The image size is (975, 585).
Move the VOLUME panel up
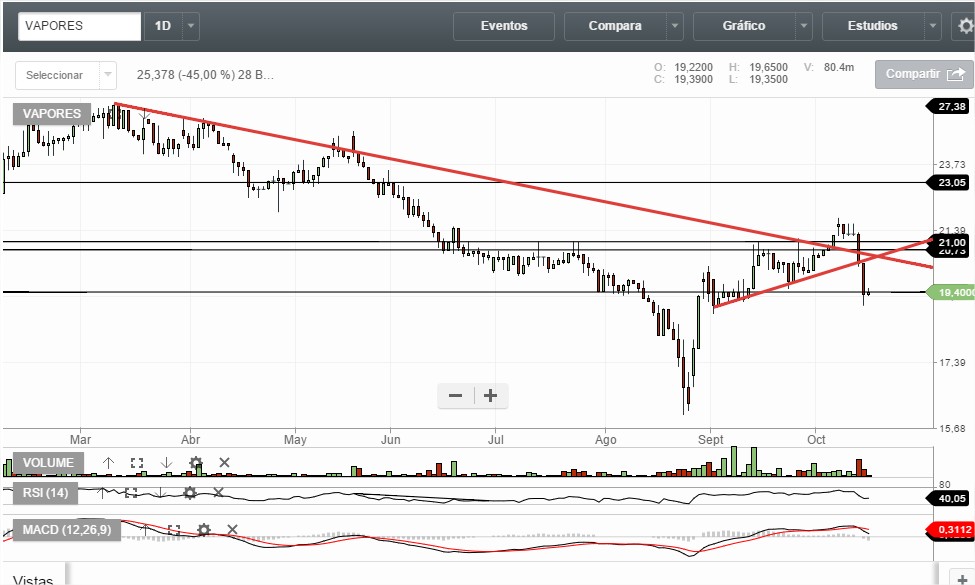coord(108,463)
